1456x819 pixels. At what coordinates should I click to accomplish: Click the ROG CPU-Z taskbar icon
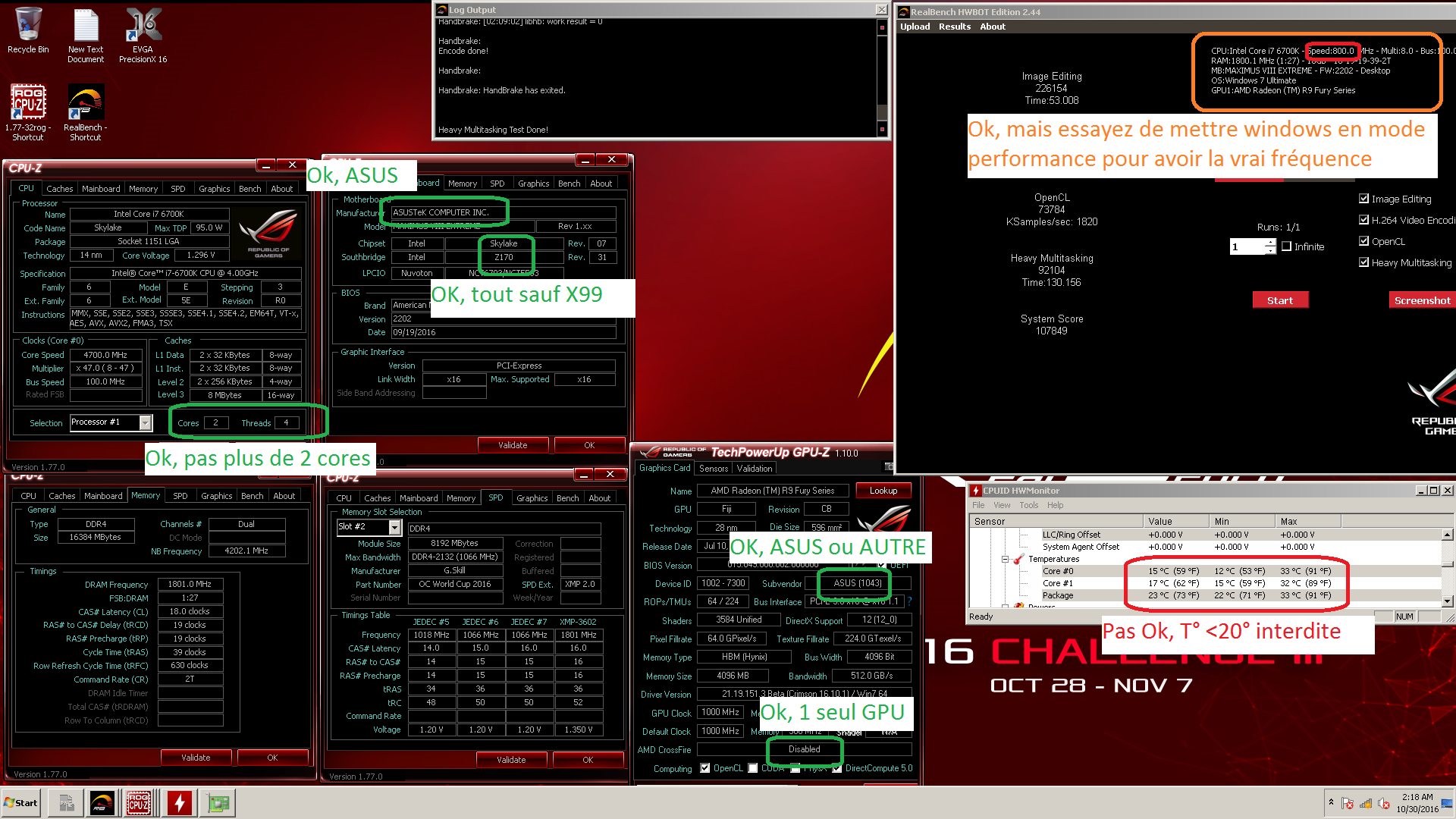point(139,802)
